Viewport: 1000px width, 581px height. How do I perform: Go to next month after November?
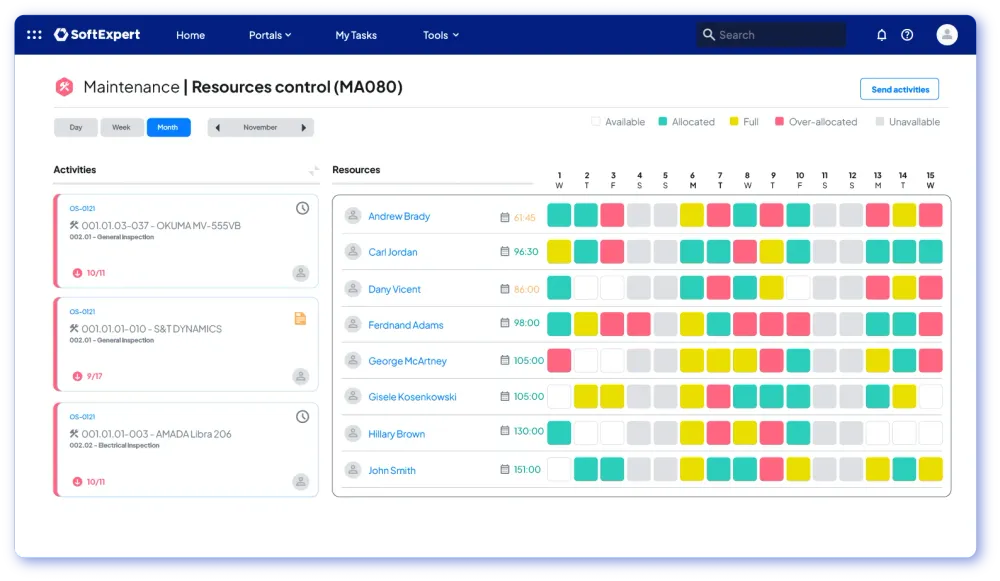[x=304, y=128]
